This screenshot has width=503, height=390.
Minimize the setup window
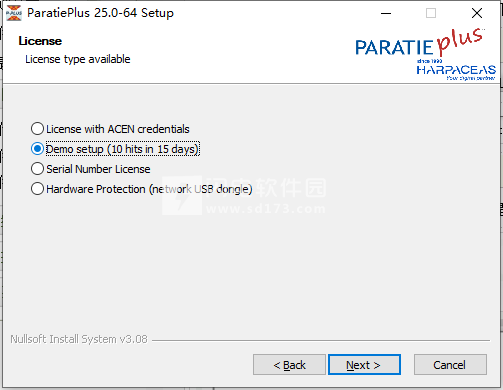[x=386, y=13]
